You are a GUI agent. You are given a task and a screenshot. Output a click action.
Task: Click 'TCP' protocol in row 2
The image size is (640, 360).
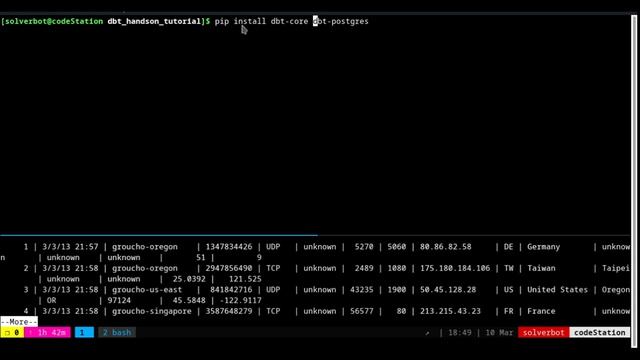[273, 268]
